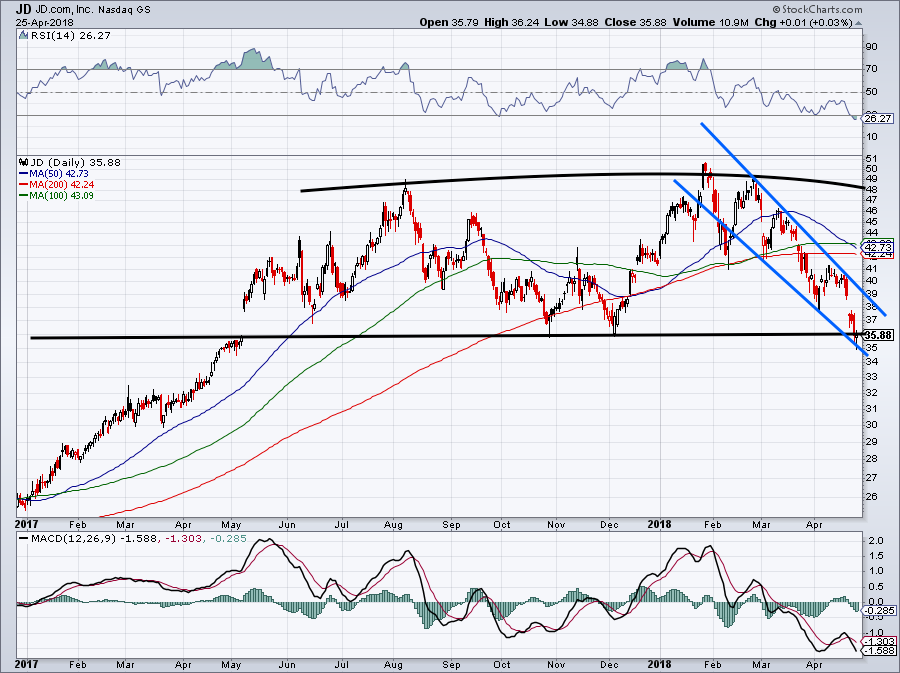Click the boxed 35.88 price tag on the right axis
This screenshot has width=900, height=673.
878,335
